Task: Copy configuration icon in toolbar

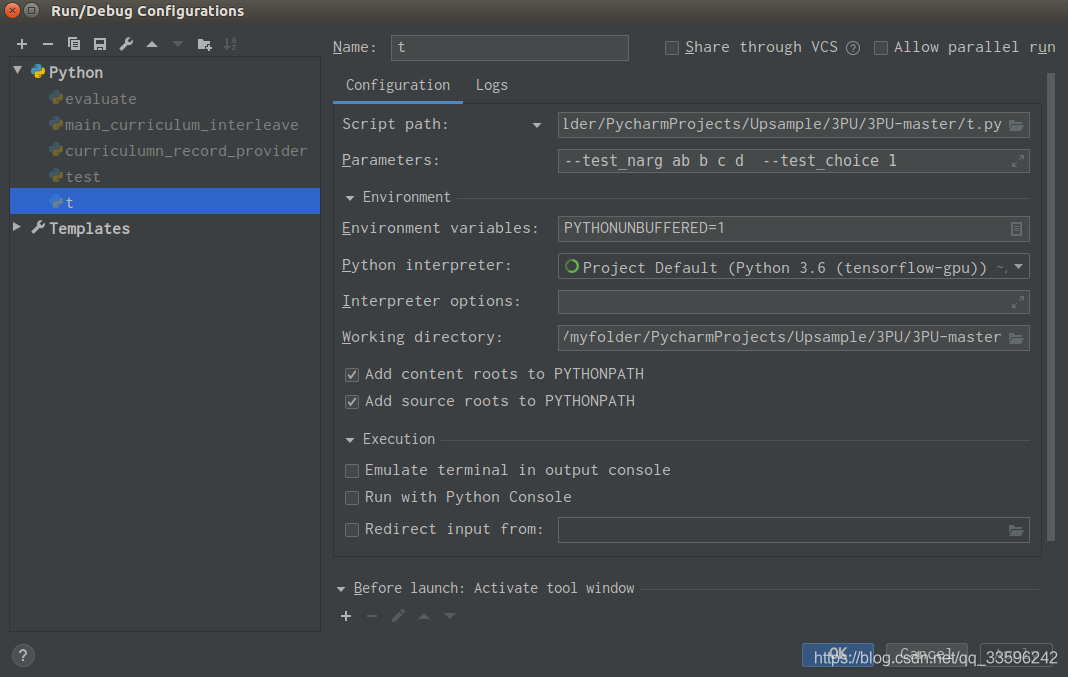Action: pos(74,44)
